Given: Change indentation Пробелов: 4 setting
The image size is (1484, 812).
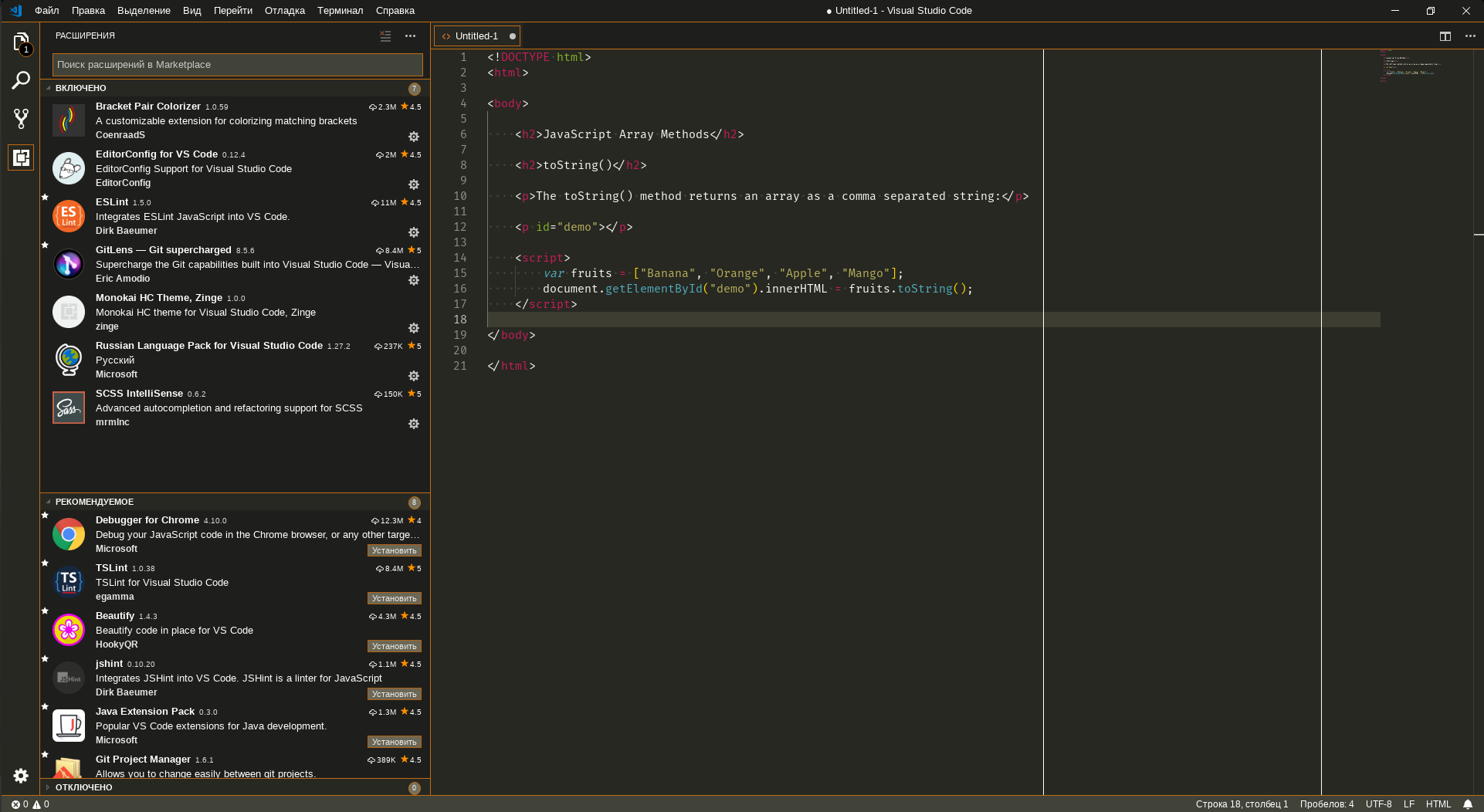Looking at the screenshot, I should (1326, 804).
